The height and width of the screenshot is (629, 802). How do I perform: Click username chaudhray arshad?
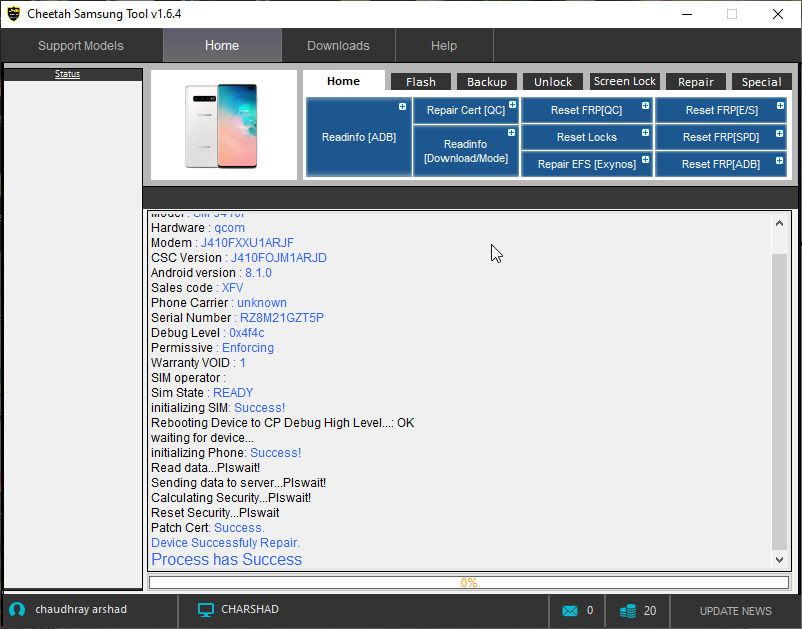81,610
